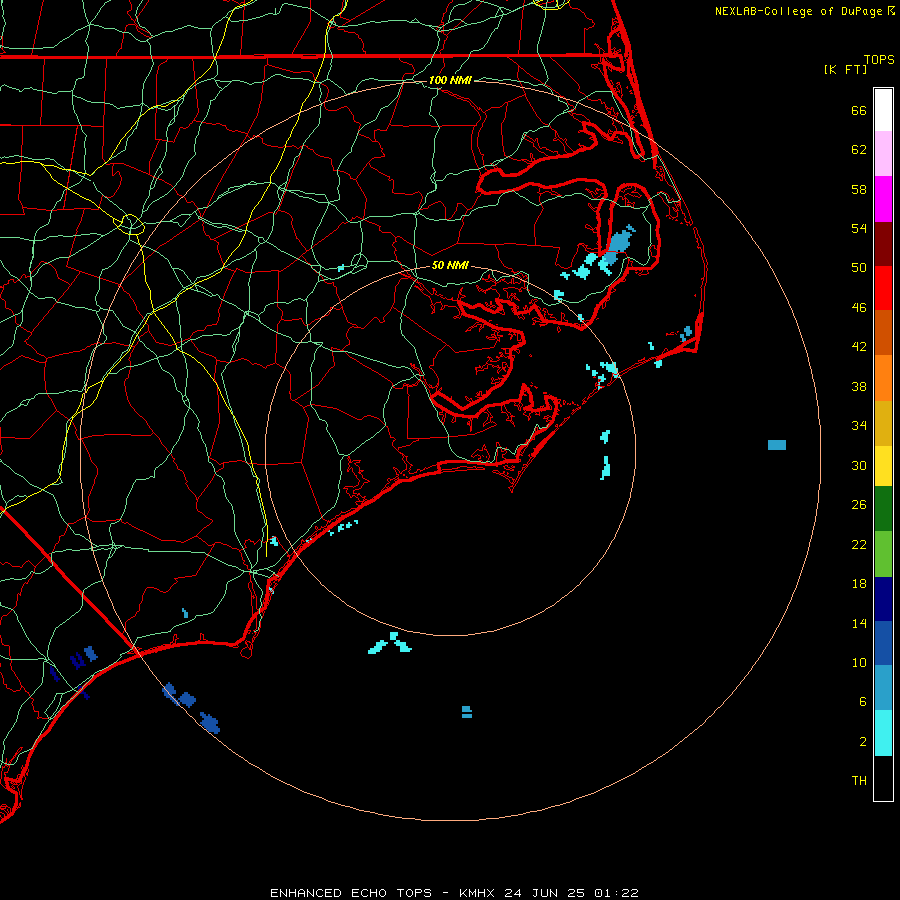Click the rectangular blue echo near the eastern 100 NMI ring

777,445
